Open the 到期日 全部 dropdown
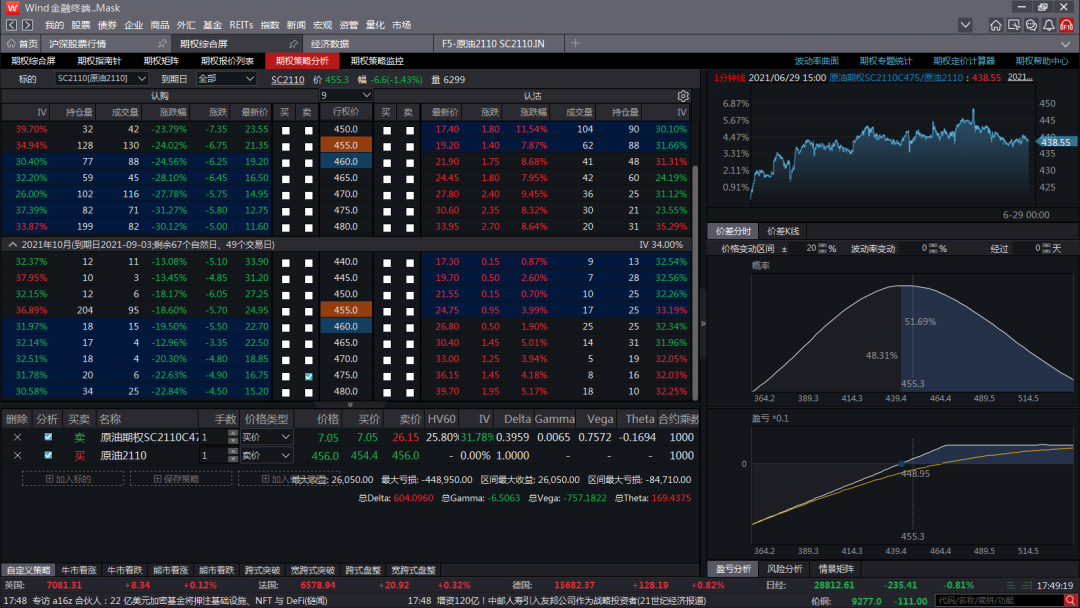This screenshot has width=1080, height=608. coord(226,78)
